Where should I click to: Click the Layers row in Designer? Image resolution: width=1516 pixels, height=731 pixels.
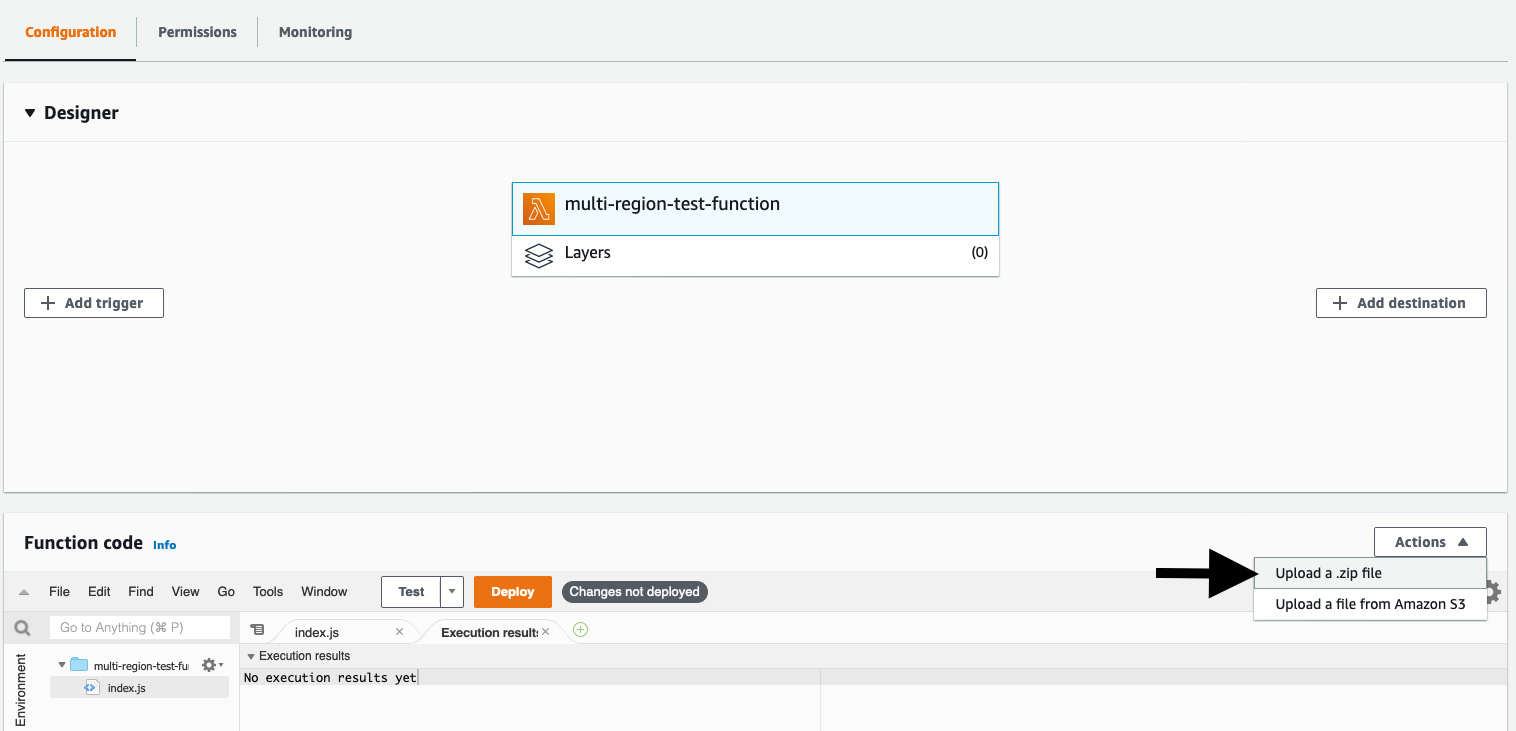[755, 255]
